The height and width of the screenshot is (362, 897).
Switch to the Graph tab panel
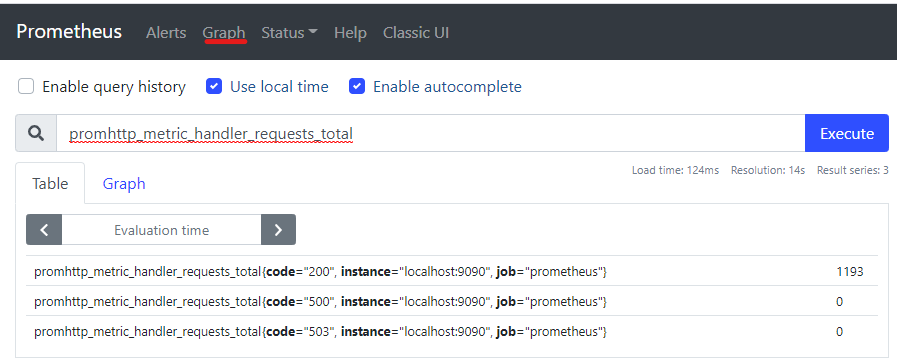(x=124, y=184)
